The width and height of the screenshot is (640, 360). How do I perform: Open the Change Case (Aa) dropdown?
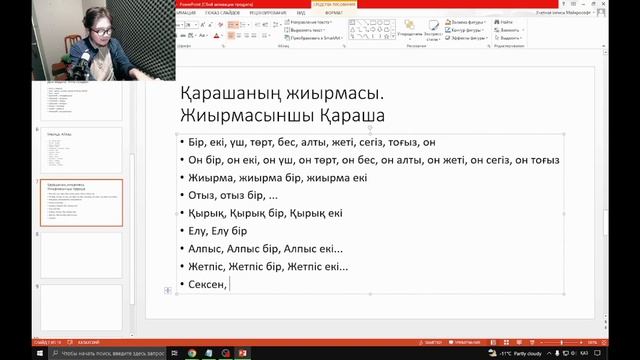(x=203, y=36)
